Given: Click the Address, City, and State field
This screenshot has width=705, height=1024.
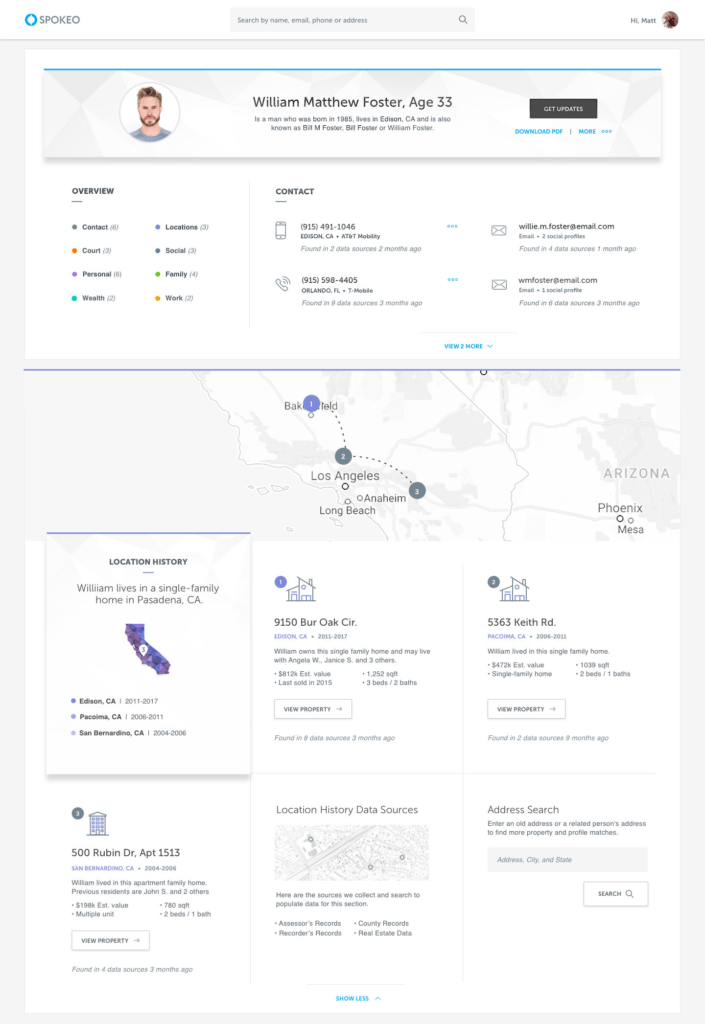Looking at the screenshot, I should coord(567,859).
